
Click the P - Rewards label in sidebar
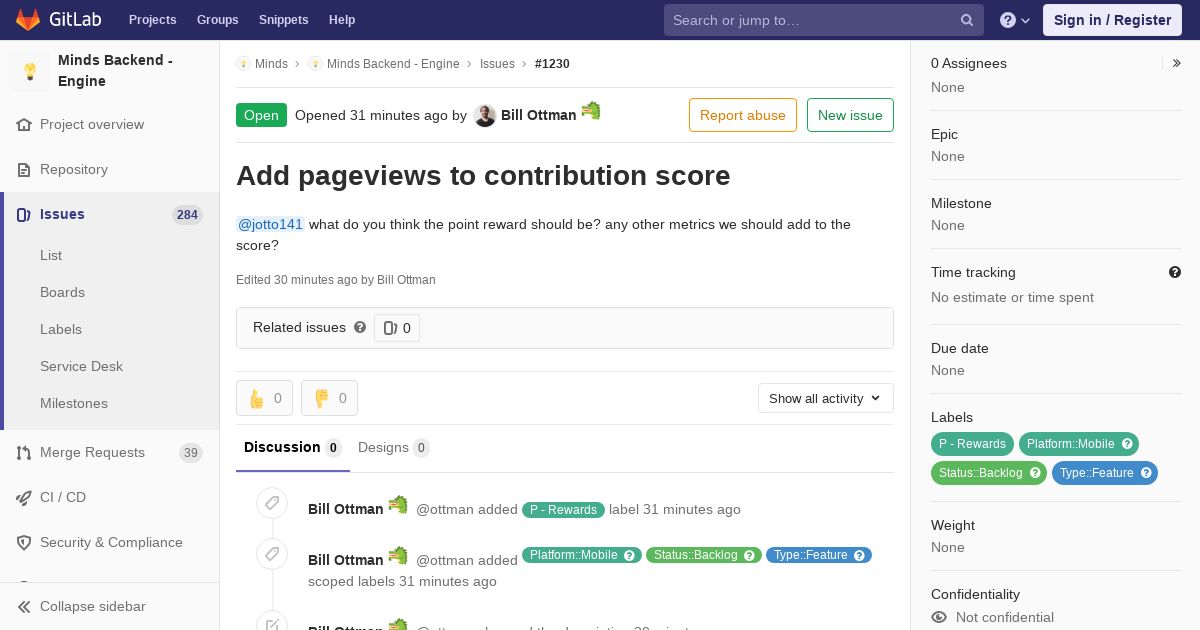tap(972, 444)
